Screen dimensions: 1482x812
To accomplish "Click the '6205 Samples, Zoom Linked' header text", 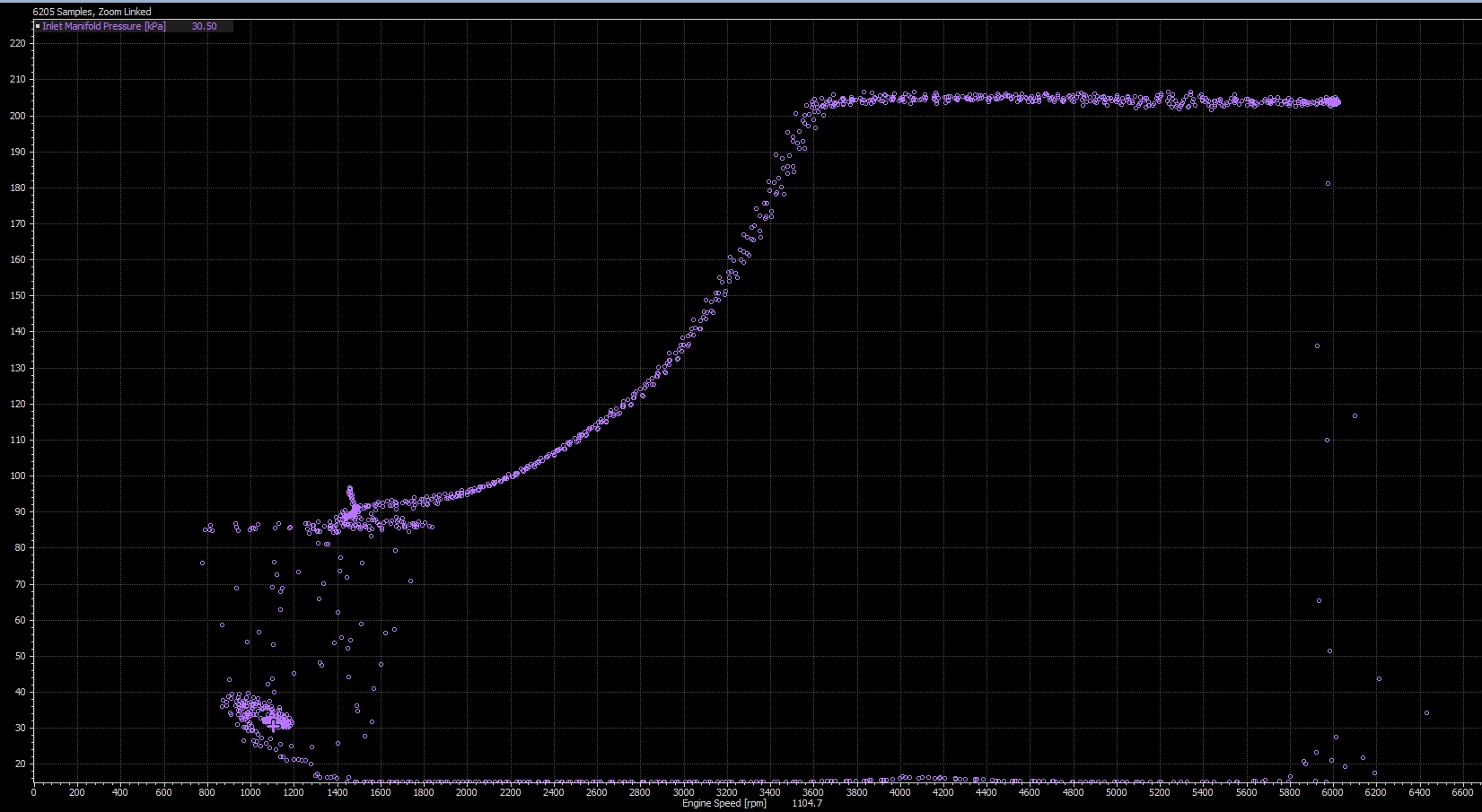I will (92, 12).
